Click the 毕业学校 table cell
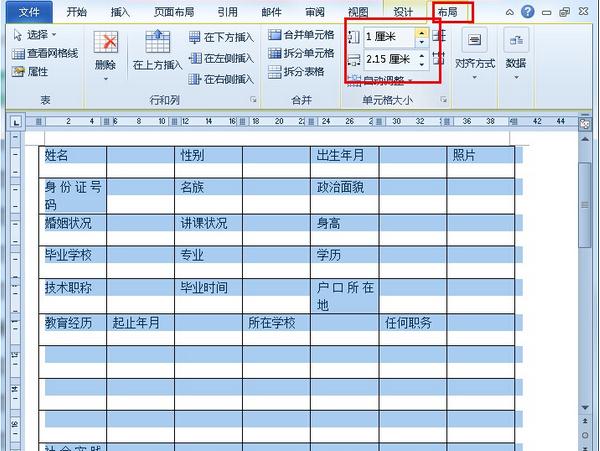Screen dimensions: 600x451 73,262
